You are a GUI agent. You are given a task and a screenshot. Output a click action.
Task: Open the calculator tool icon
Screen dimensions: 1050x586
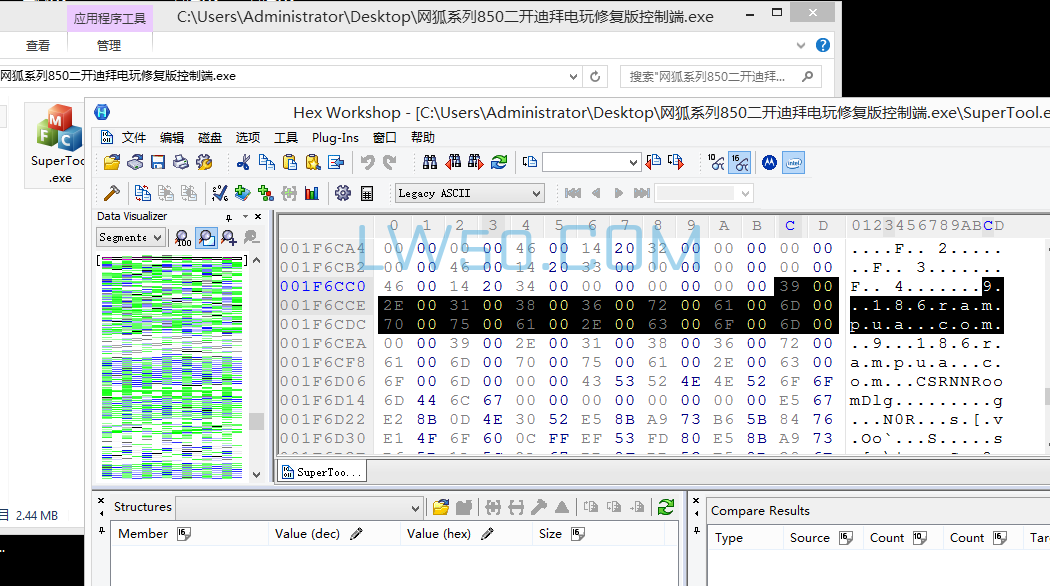click(367, 193)
